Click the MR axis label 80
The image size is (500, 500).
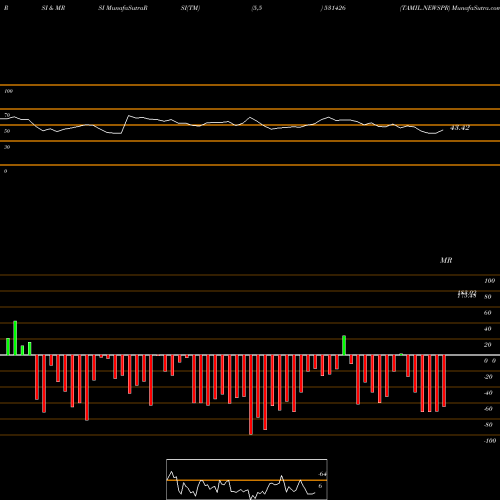(x=488, y=297)
